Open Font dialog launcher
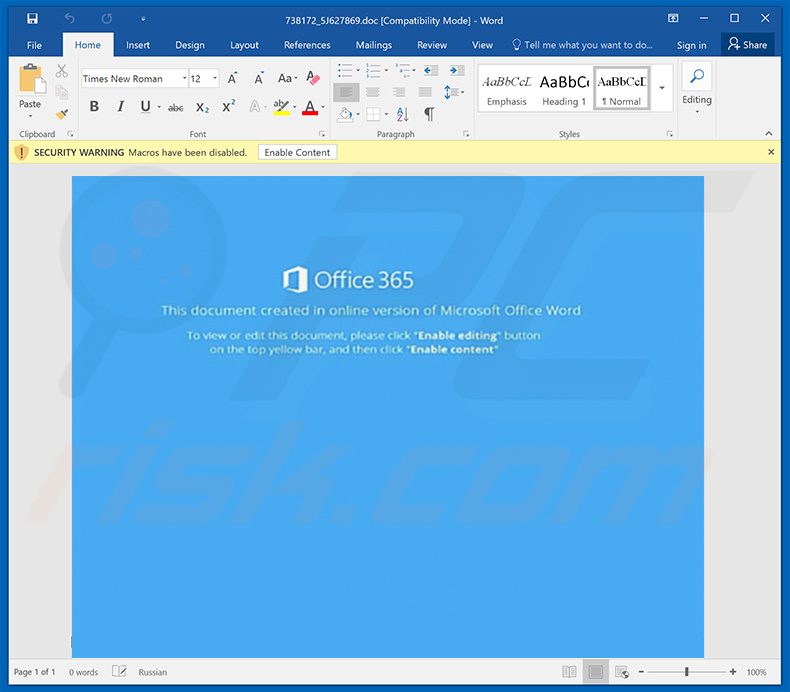This screenshot has height=692, width=790. (321, 134)
